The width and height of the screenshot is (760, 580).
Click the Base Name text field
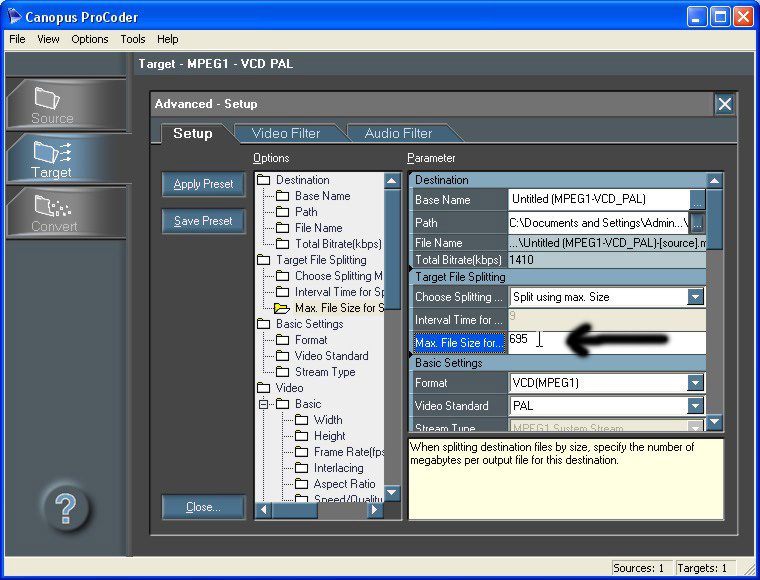pos(599,199)
